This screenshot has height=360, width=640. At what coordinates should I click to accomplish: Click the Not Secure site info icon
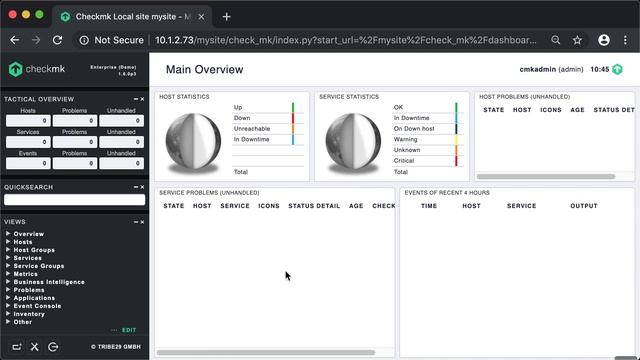(84, 40)
